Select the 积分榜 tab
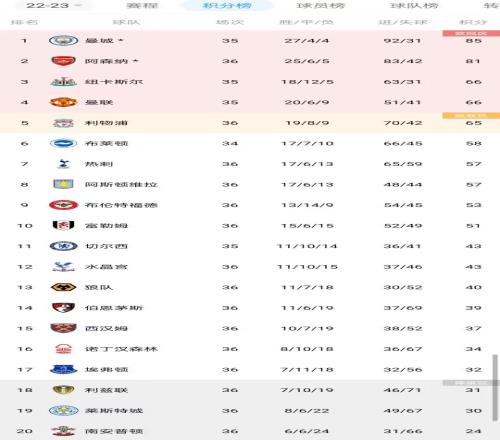 (227, 5)
